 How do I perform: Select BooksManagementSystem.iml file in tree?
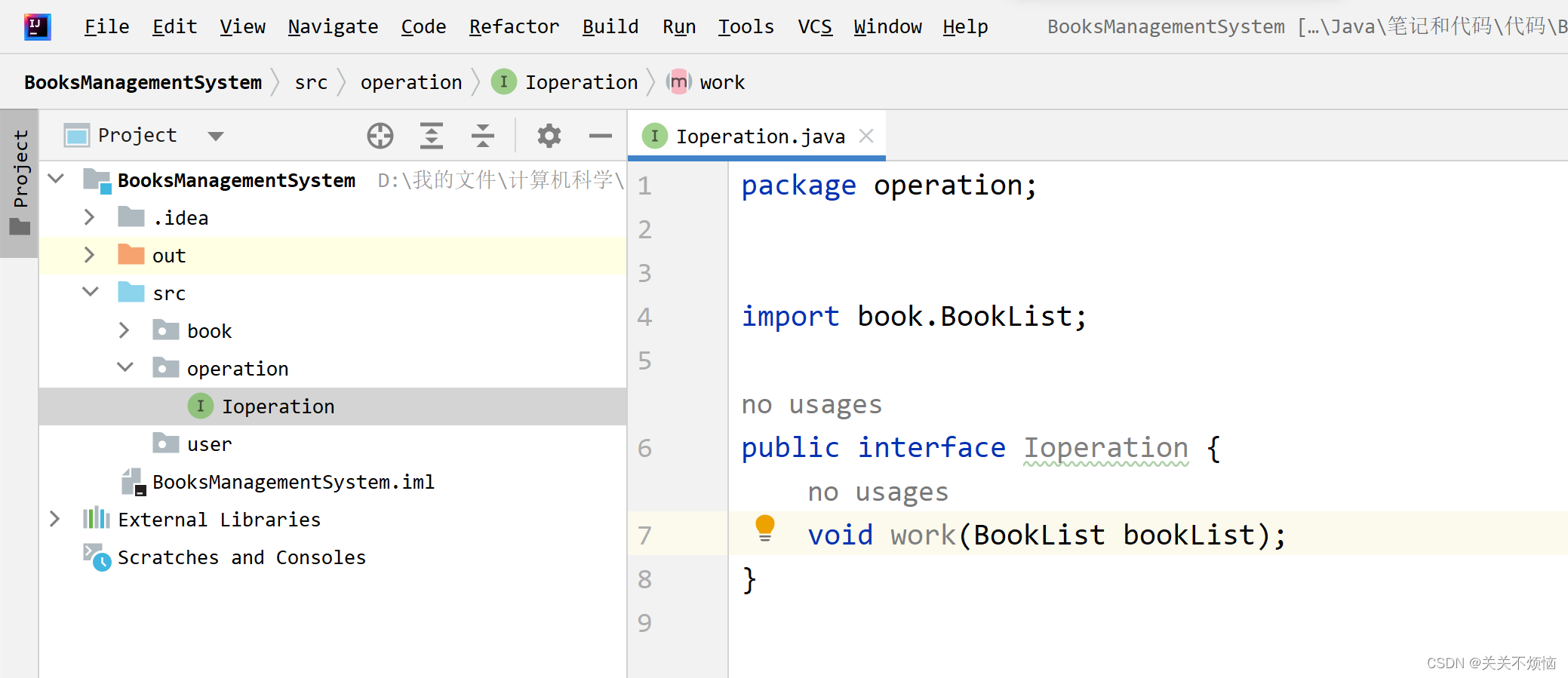tap(293, 482)
